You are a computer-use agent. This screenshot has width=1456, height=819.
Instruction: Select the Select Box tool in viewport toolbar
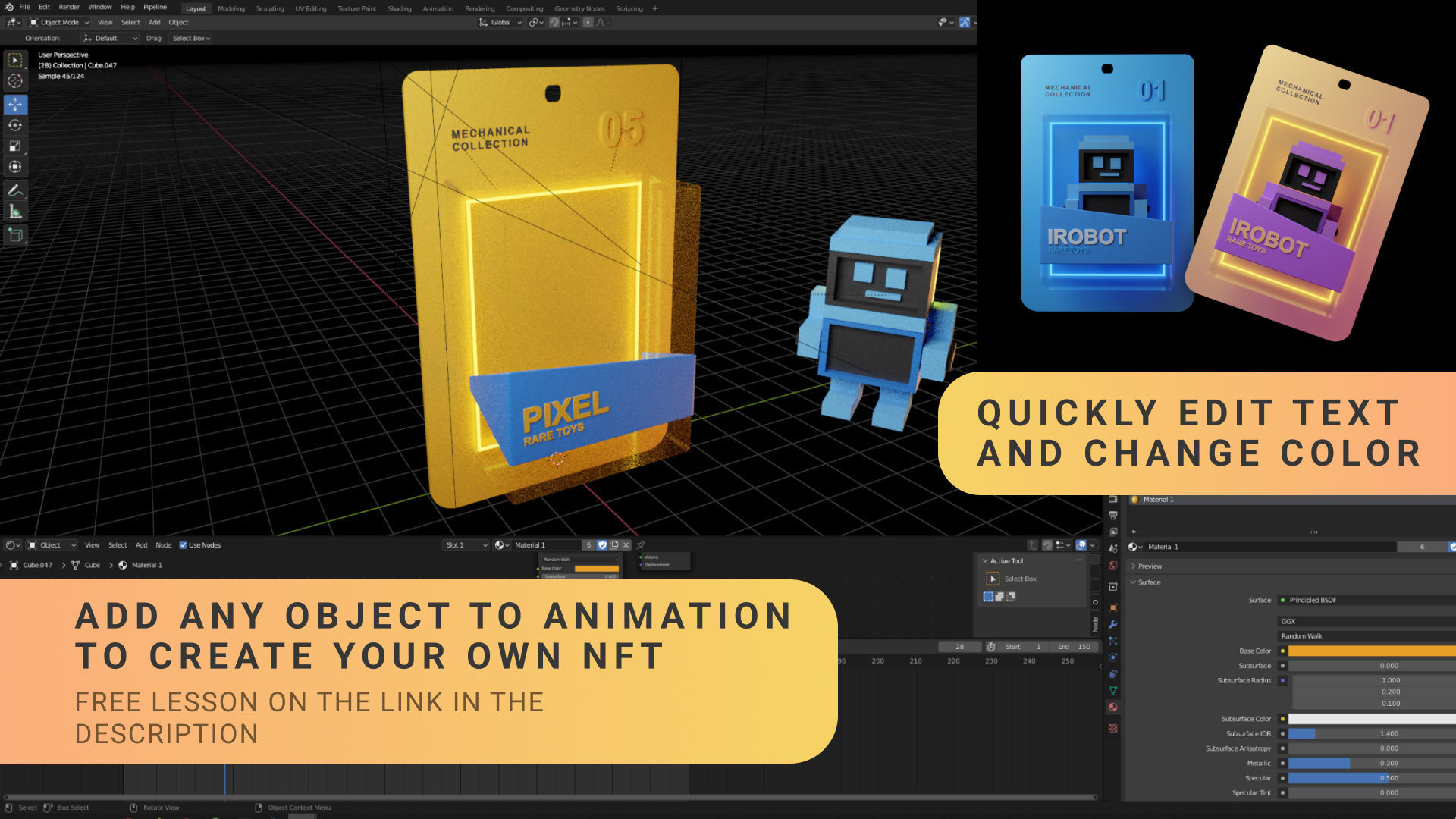(x=15, y=61)
